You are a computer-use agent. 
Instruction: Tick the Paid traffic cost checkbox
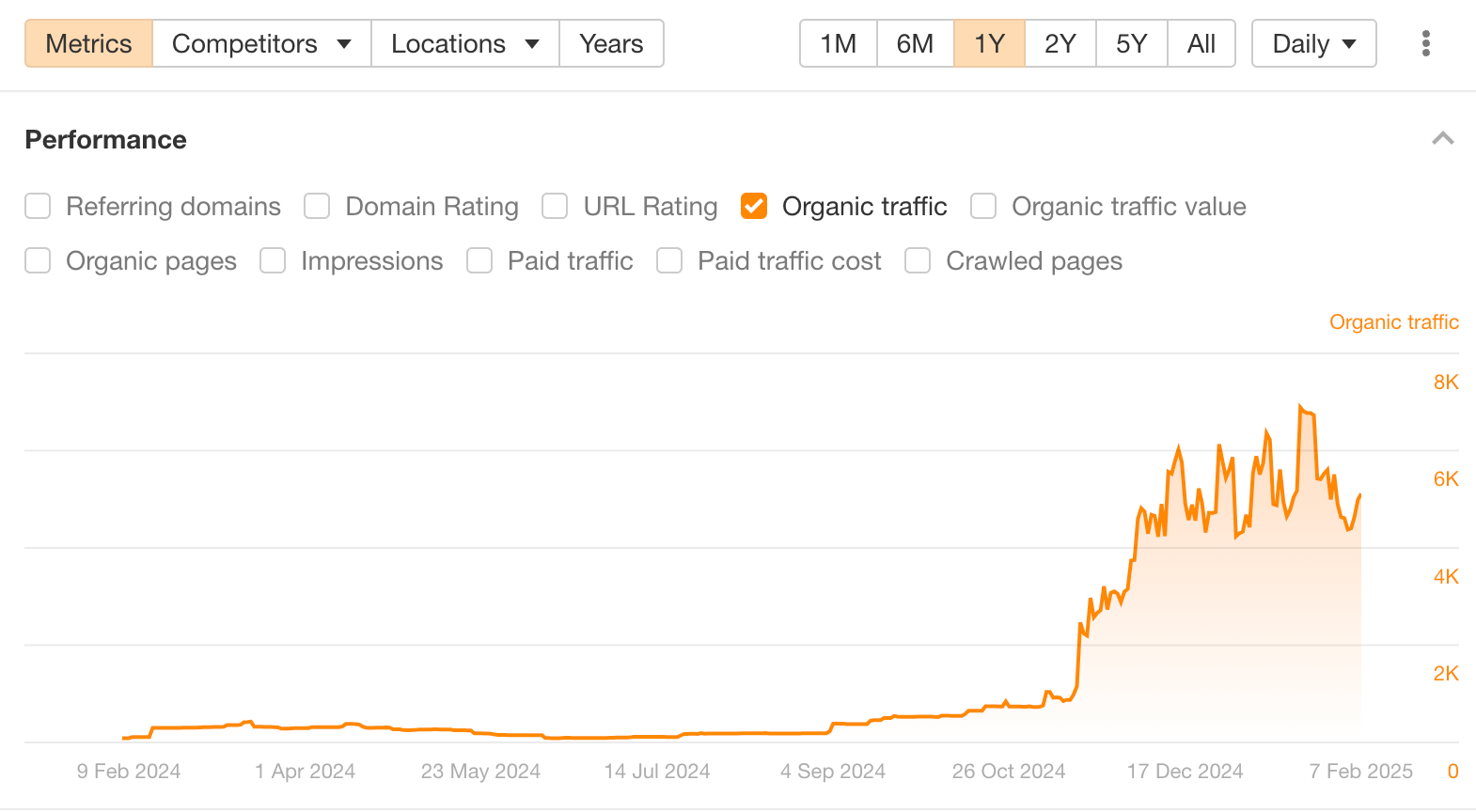coord(669,260)
